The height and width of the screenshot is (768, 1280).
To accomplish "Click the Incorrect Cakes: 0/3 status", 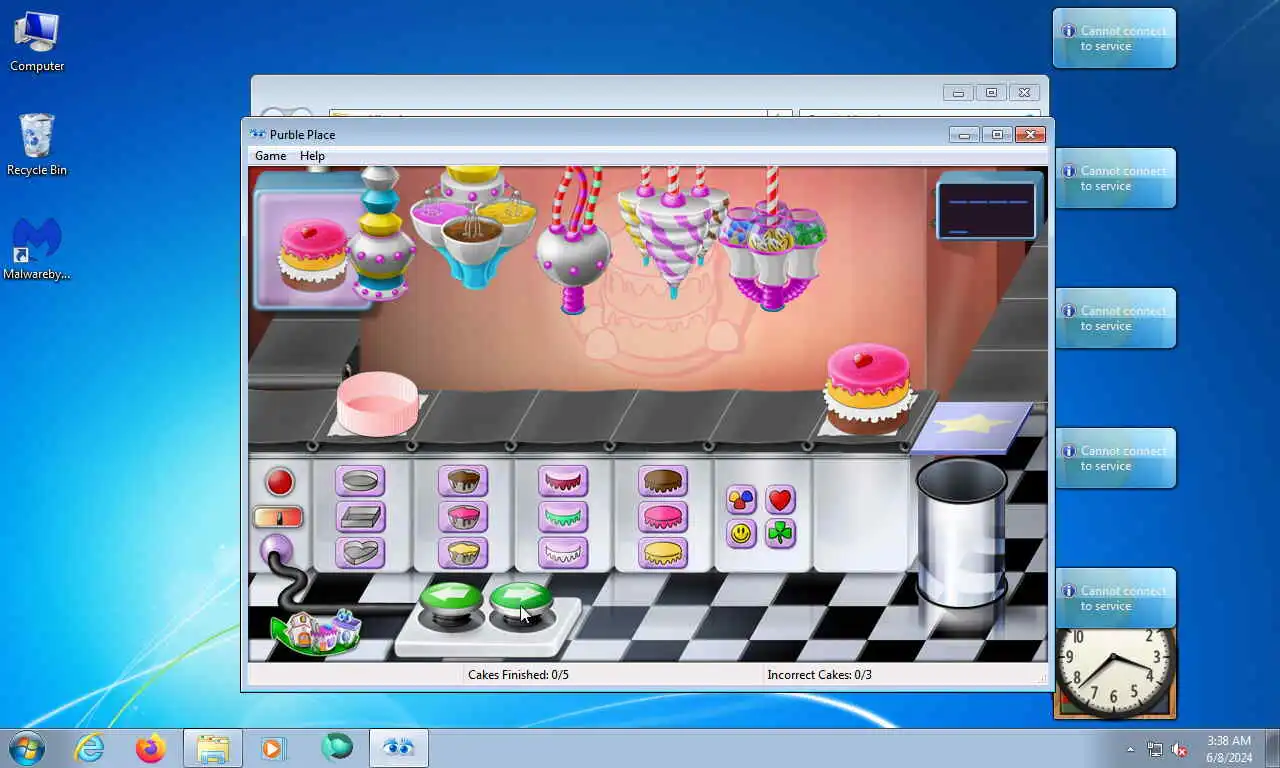I will click(x=819, y=675).
